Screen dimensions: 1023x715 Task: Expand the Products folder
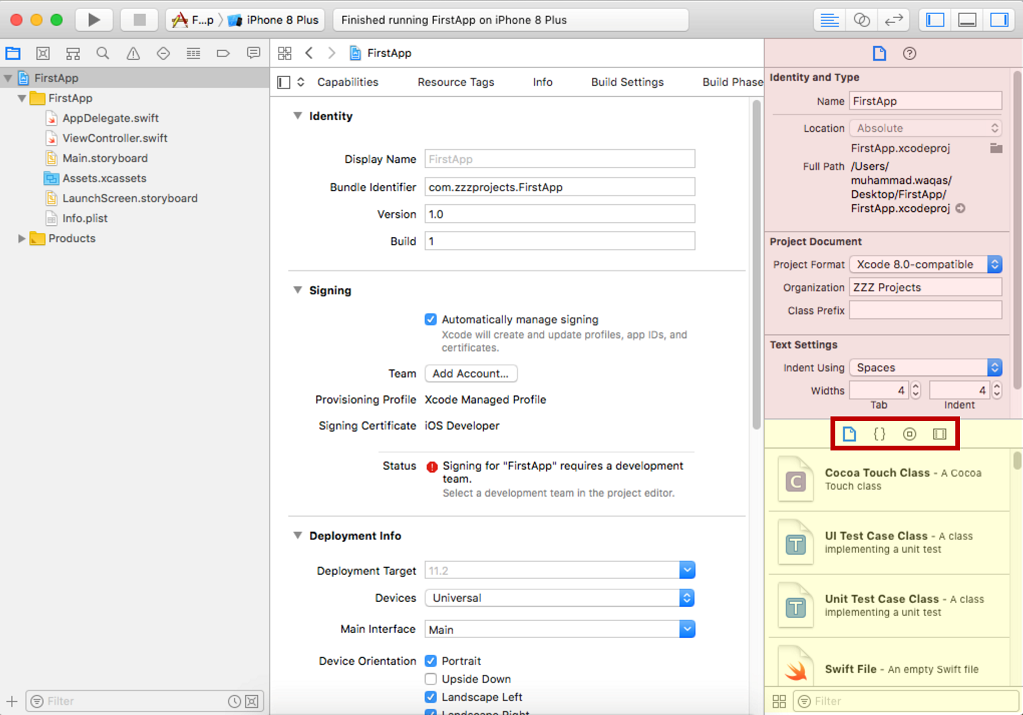[x=22, y=239]
